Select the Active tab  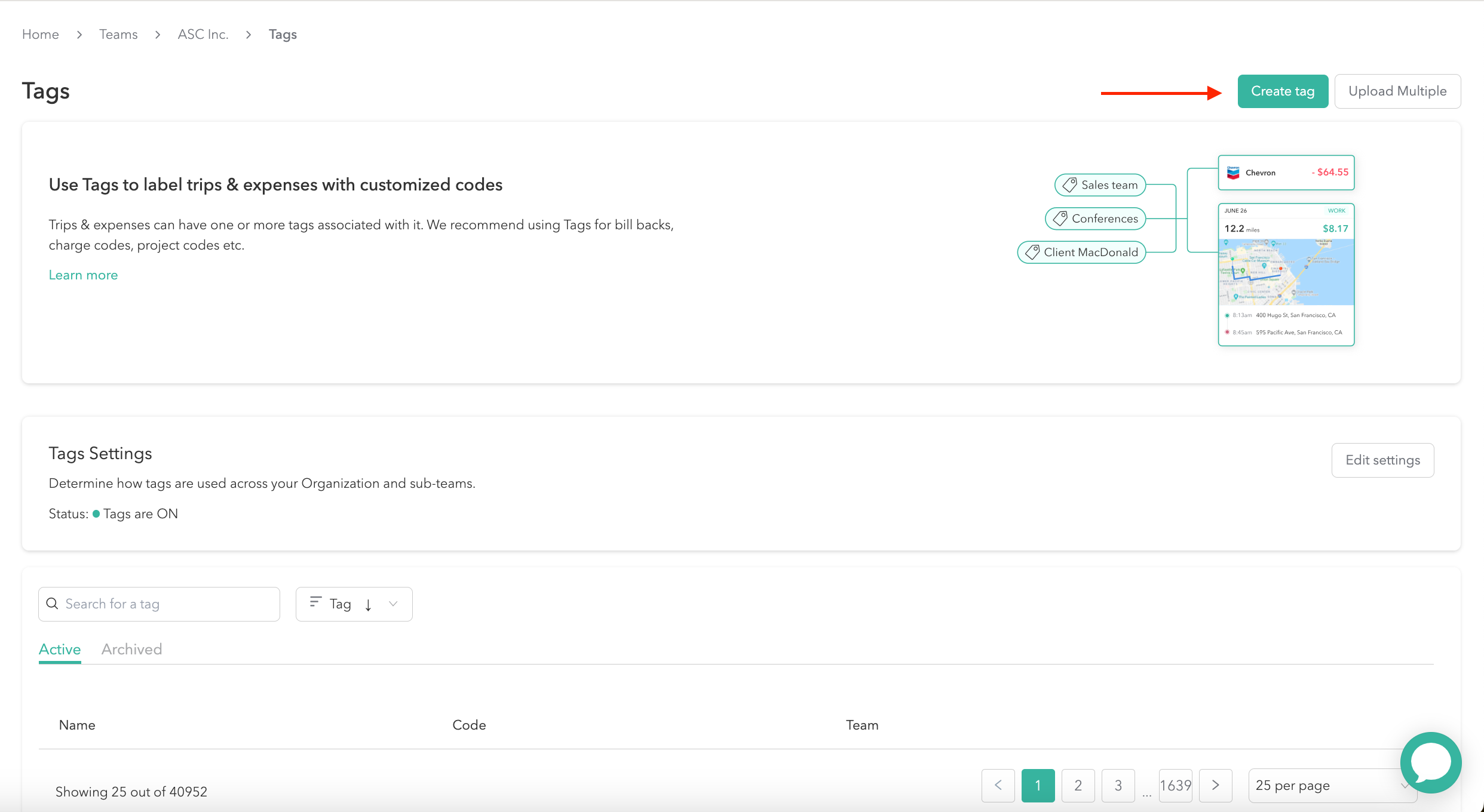pyautogui.click(x=60, y=649)
